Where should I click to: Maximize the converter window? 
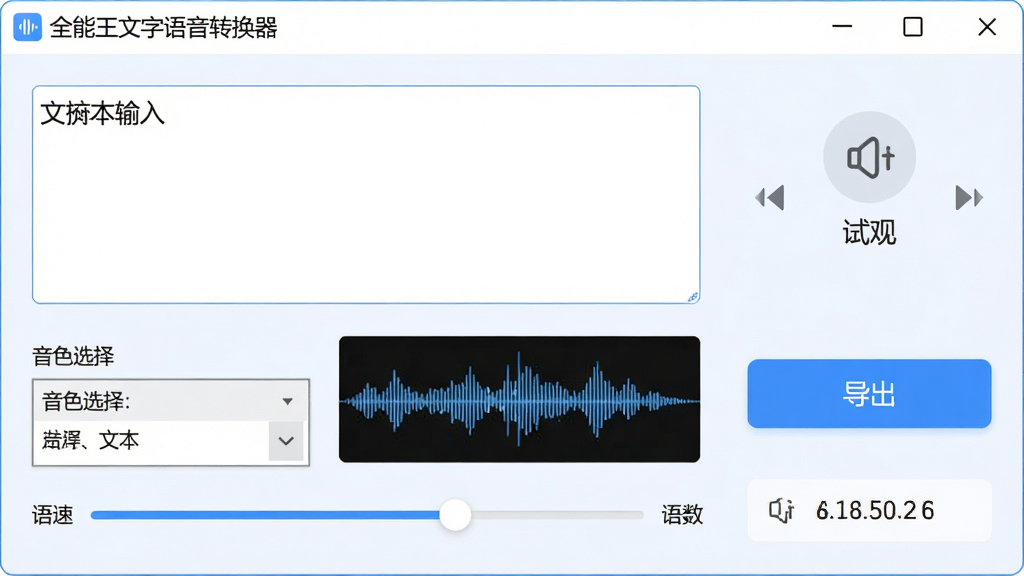913,27
